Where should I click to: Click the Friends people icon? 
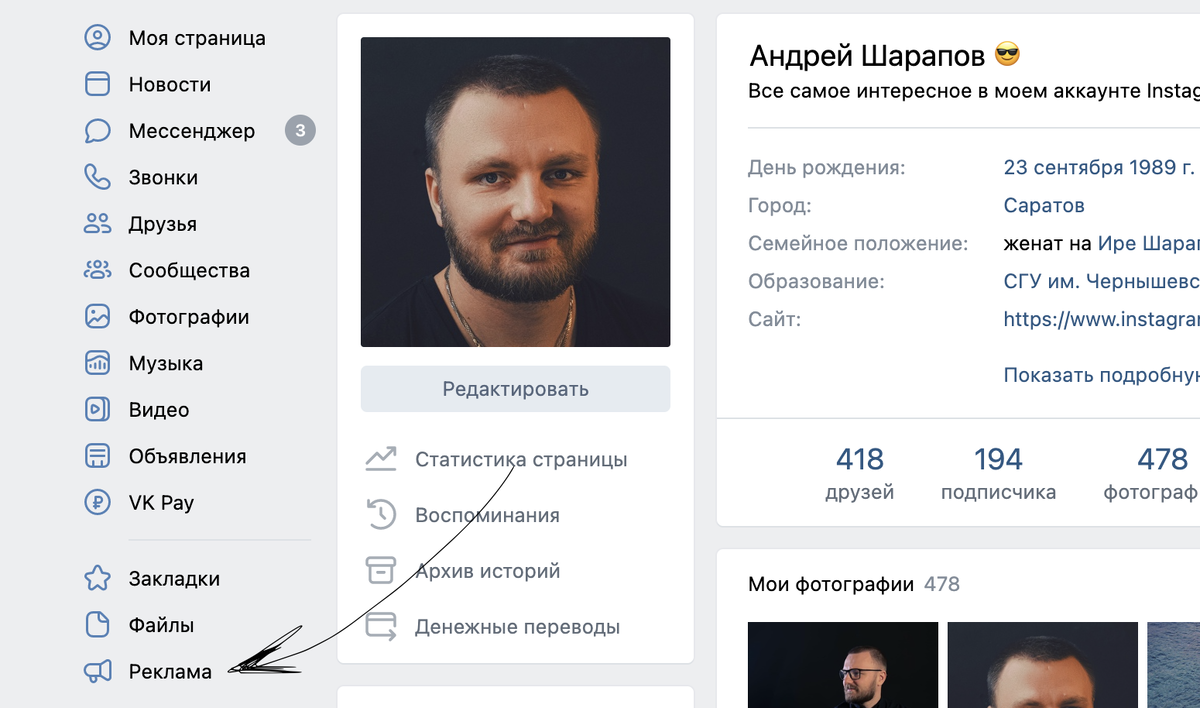coord(97,224)
